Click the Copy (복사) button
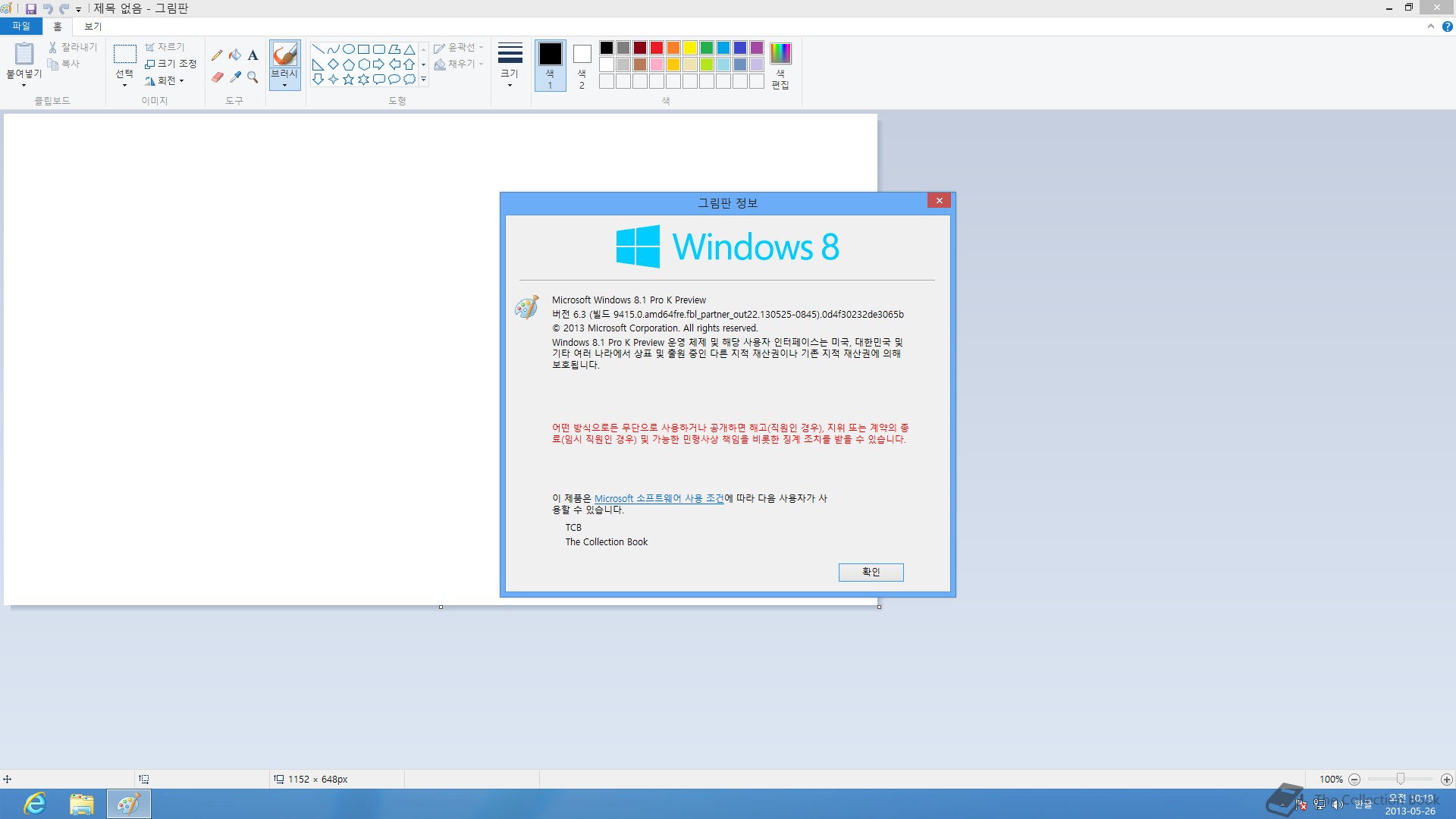 (x=64, y=64)
